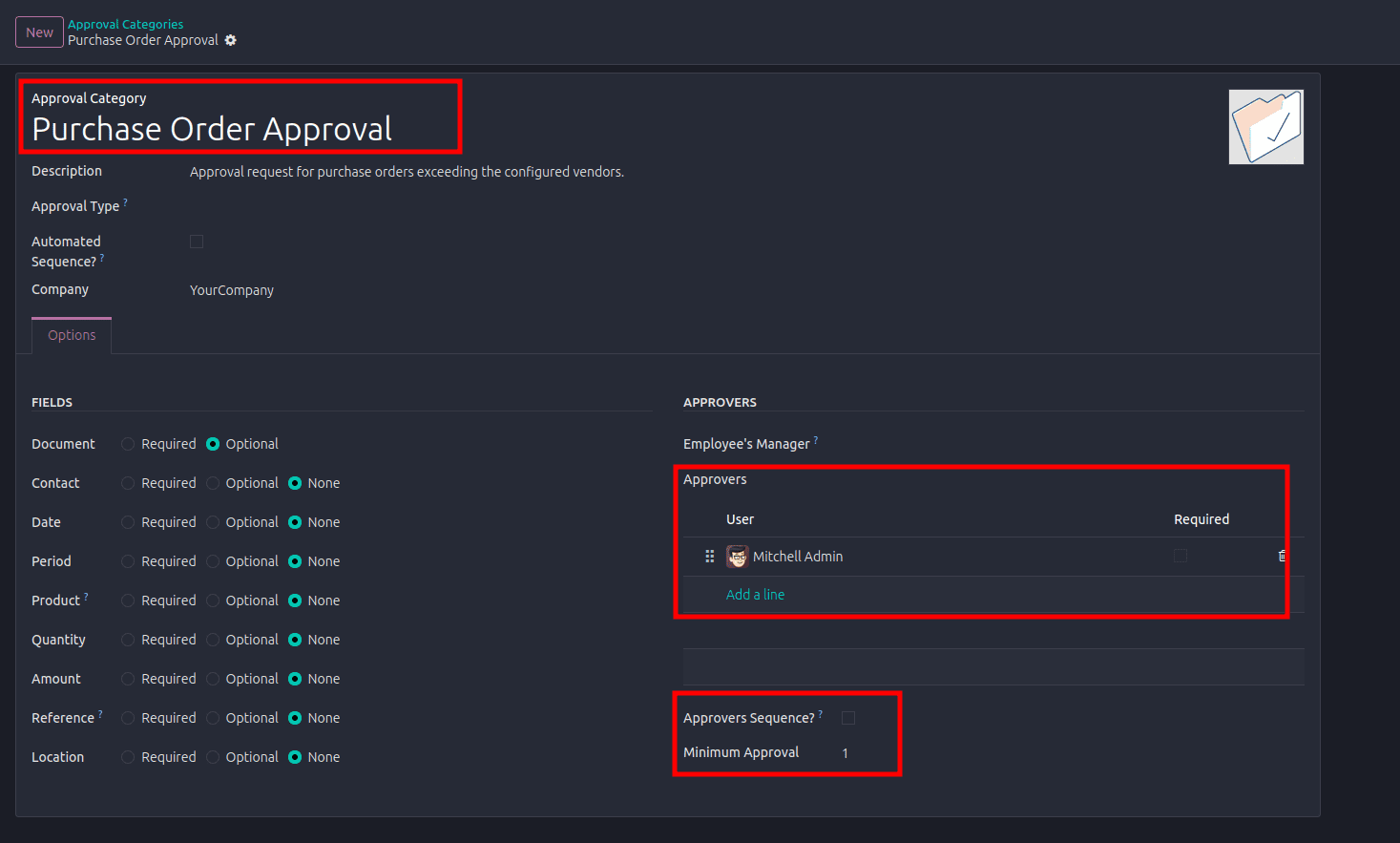This screenshot has width=1400, height=843.
Task: Enable the Approvers Sequence checkbox
Action: coord(848,718)
